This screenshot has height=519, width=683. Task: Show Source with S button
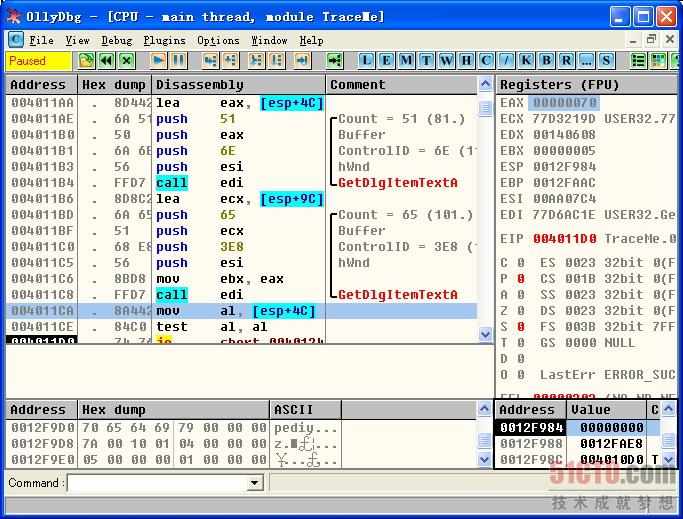pyautogui.click(x=607, y=60)
